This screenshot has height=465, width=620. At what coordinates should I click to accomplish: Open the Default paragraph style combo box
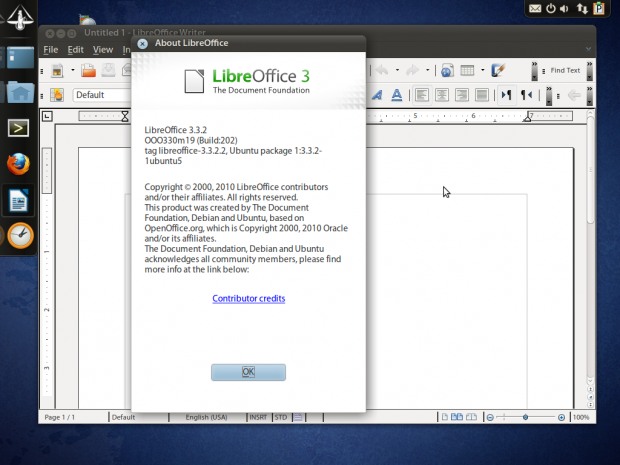point(102,95)
